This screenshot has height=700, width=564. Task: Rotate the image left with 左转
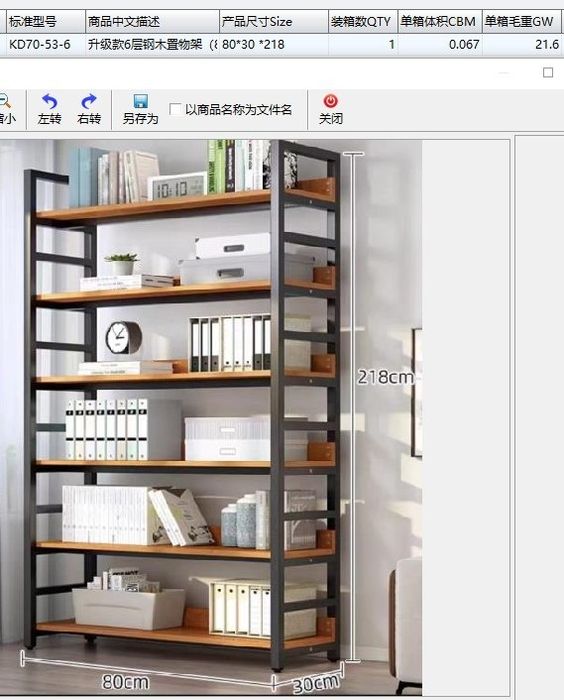tap(49, 110)
